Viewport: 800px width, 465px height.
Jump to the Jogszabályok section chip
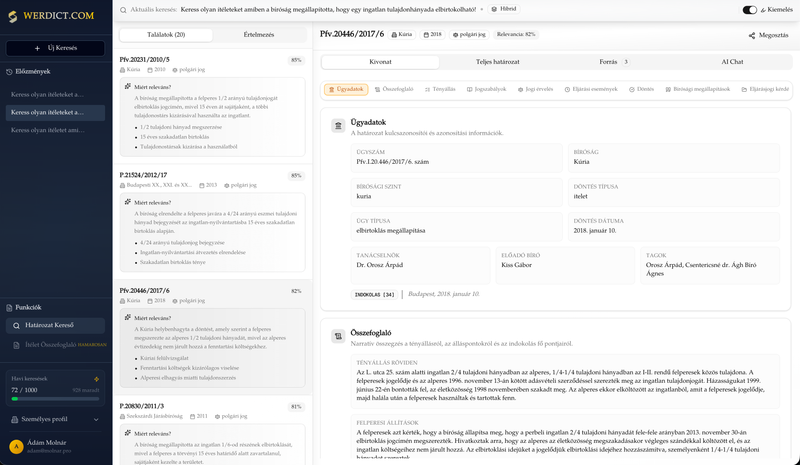pyautogui.click(x=489, y=89)
